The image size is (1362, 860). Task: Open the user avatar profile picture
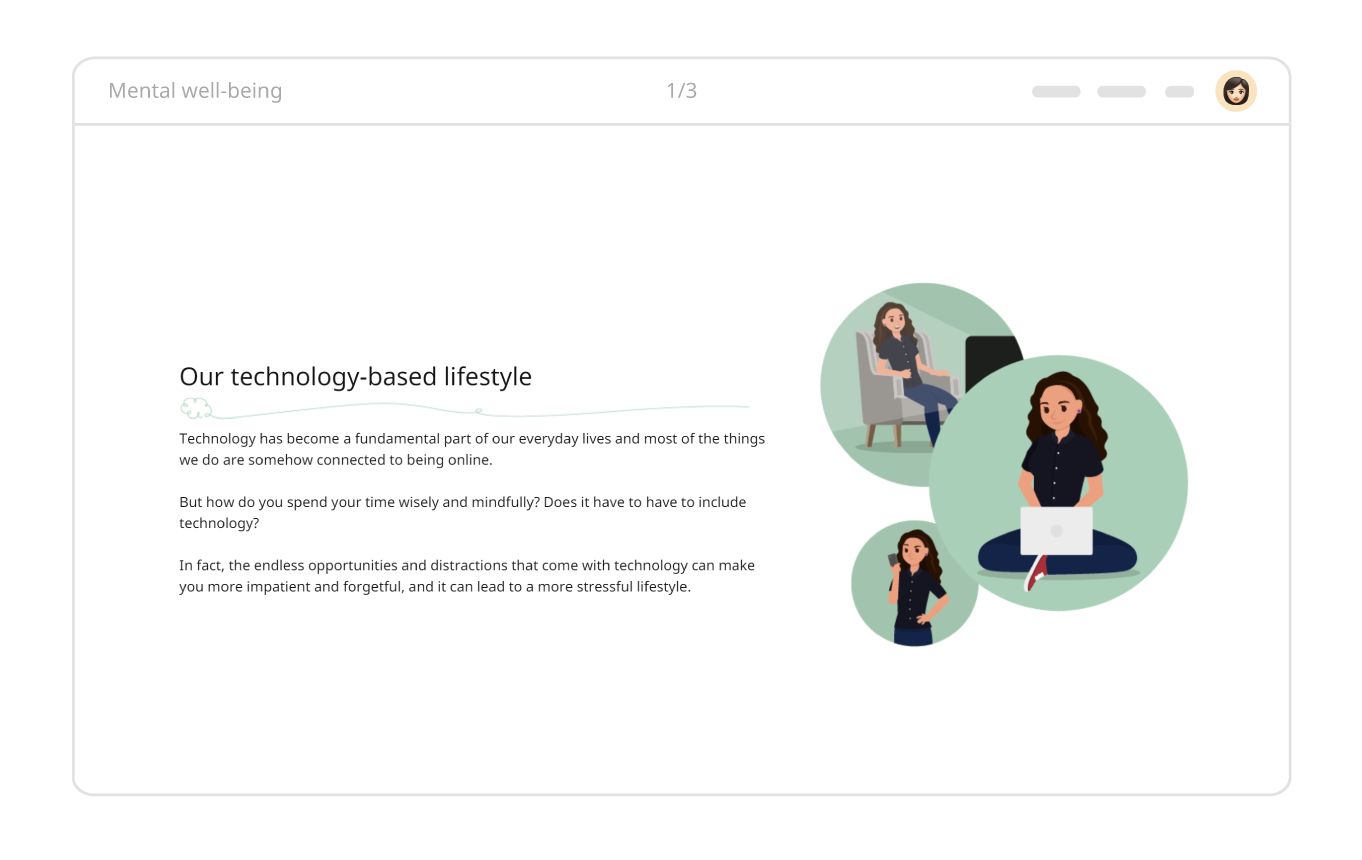pos(1236,91)
